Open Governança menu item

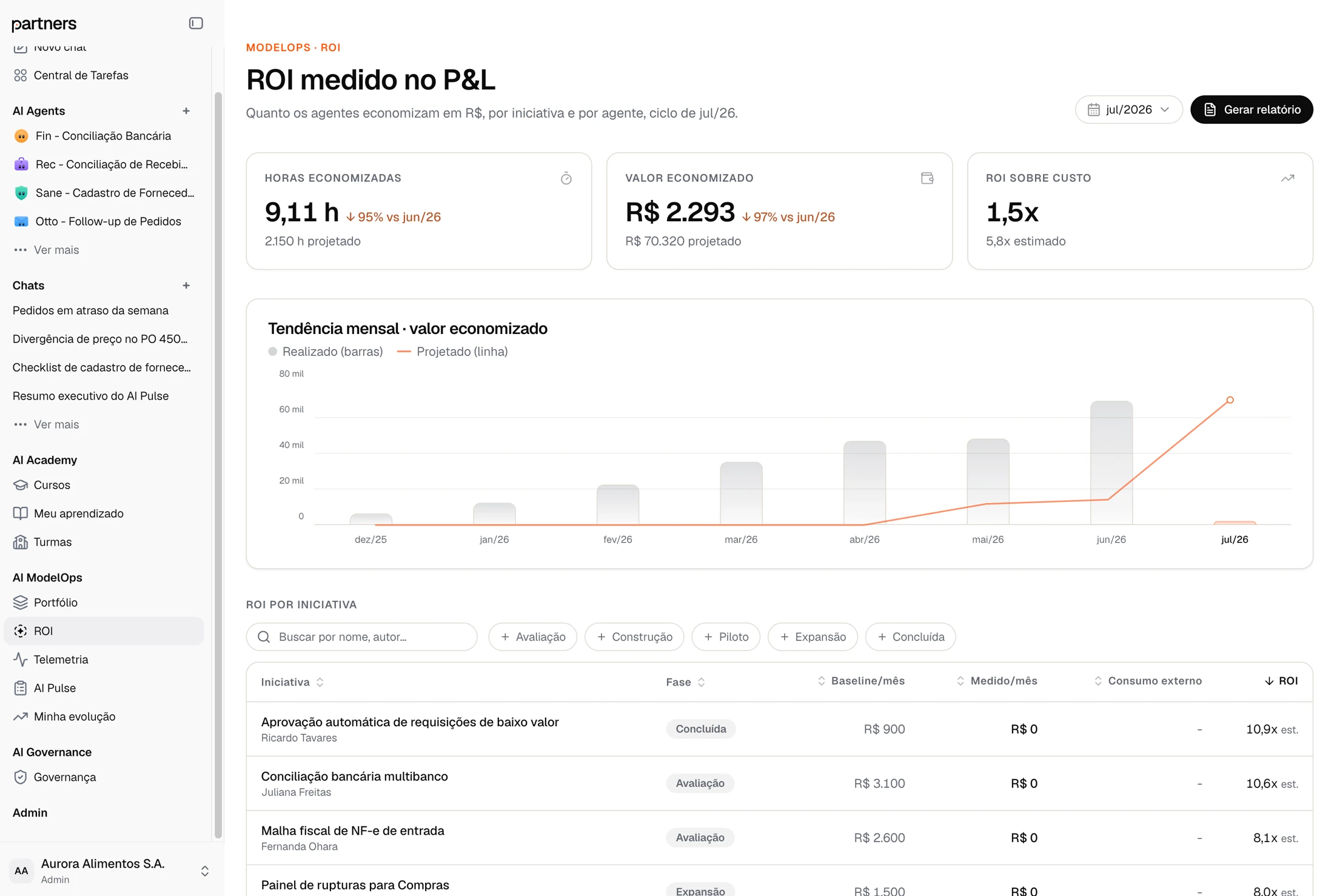[104, 777]
